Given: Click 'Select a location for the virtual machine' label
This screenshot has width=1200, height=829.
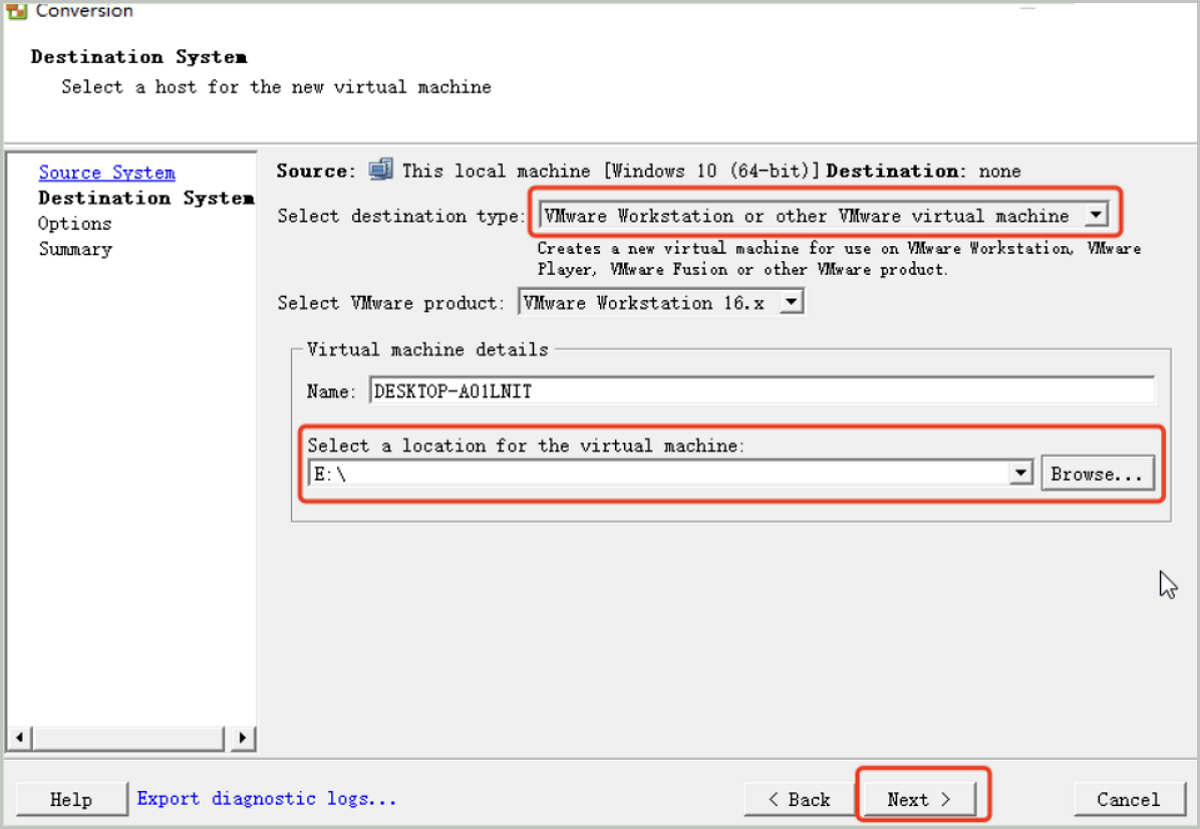Looking at the screenshot, I should [526, 445].
